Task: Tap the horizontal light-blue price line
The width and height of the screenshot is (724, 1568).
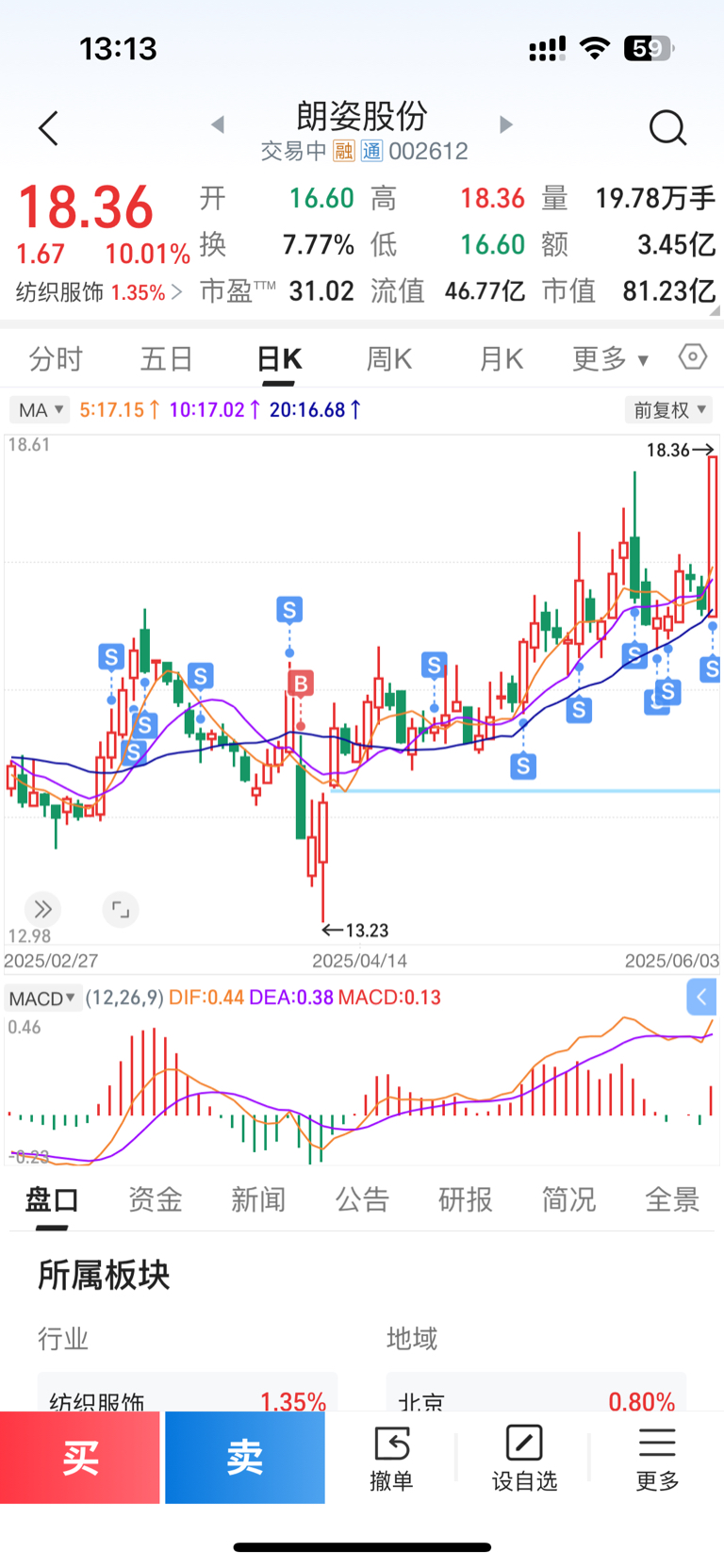Action: [525, 791]
